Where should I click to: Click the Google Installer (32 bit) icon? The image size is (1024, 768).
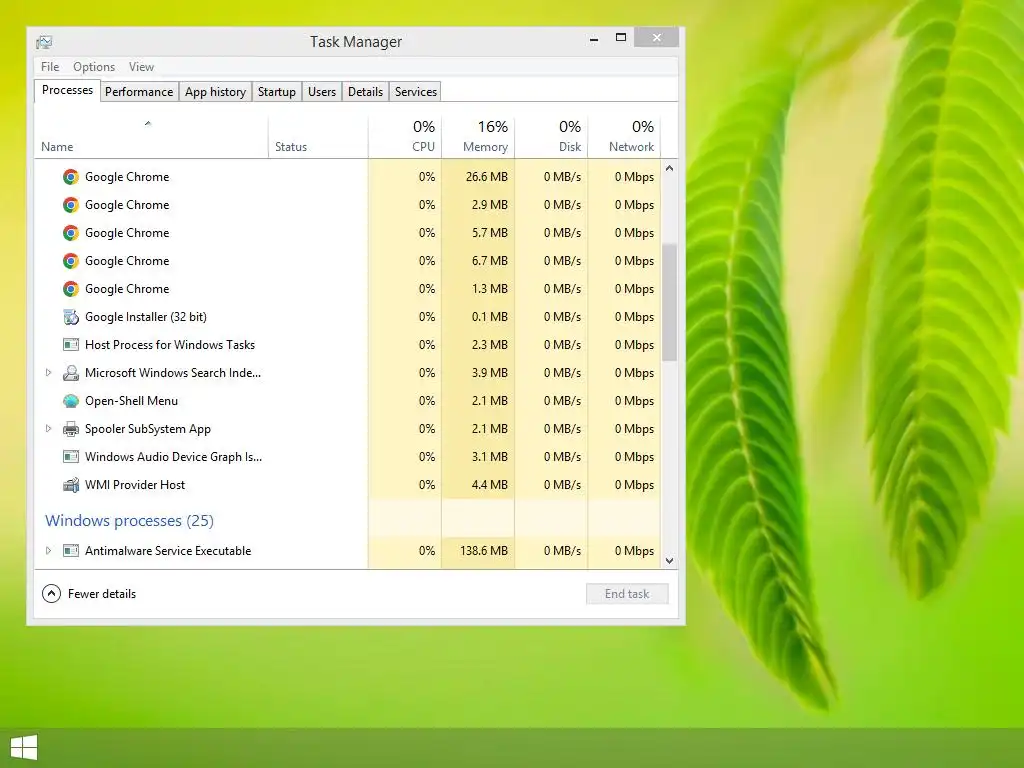[71, 317]
